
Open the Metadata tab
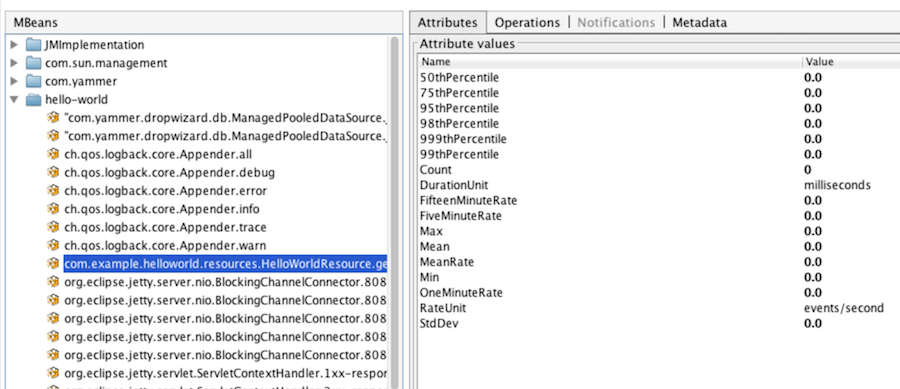click(700, 22)
